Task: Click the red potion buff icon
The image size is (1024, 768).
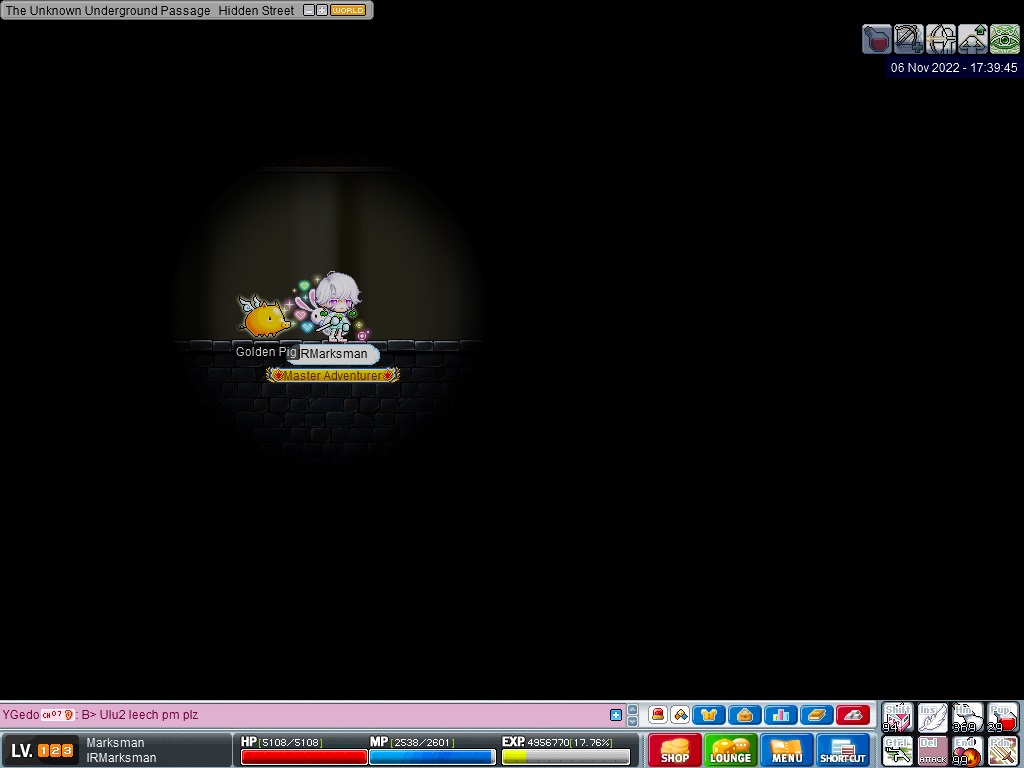Action: click(x=877, y=39)
